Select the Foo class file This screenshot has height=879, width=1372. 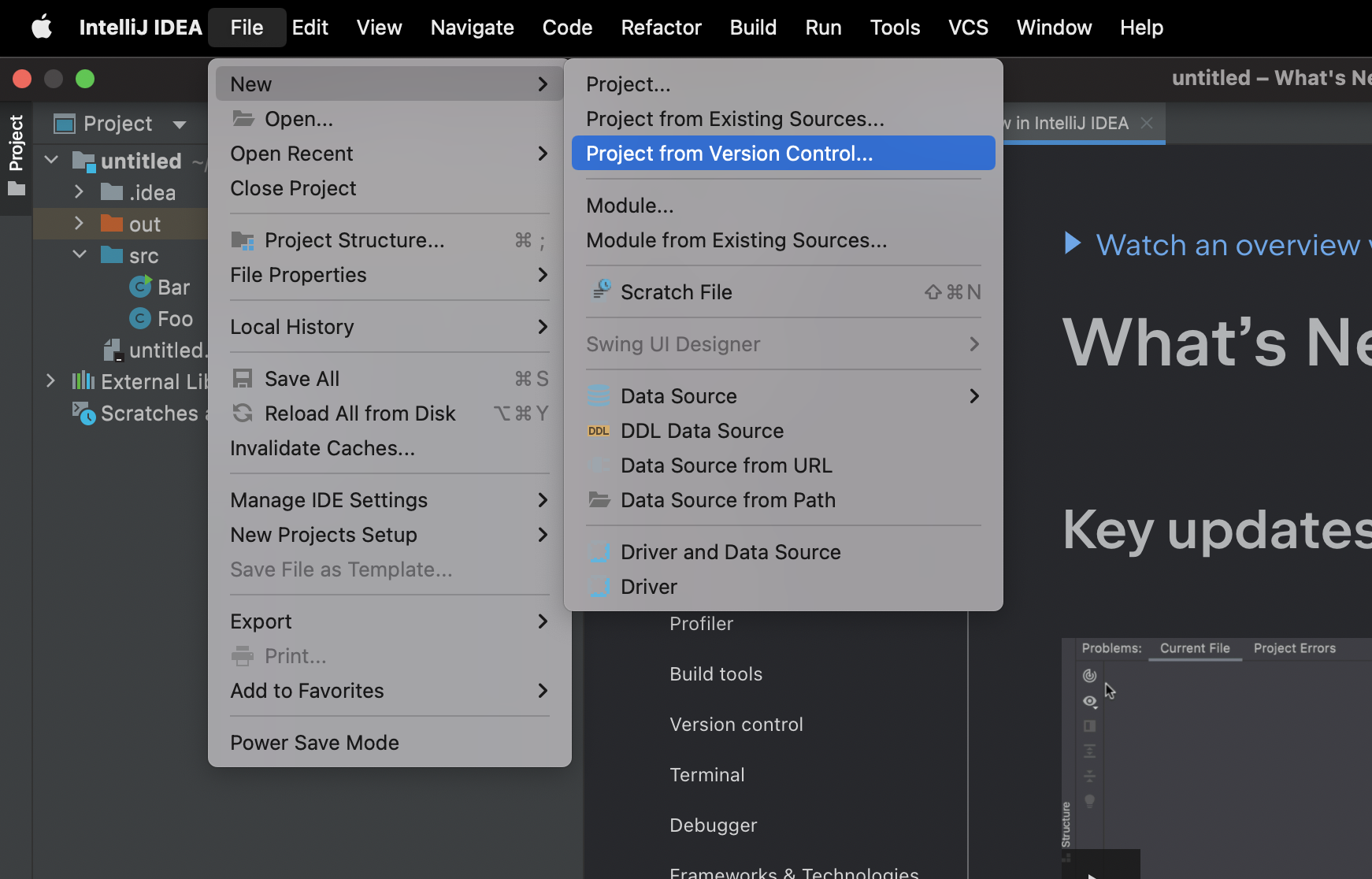click(174, 319)
